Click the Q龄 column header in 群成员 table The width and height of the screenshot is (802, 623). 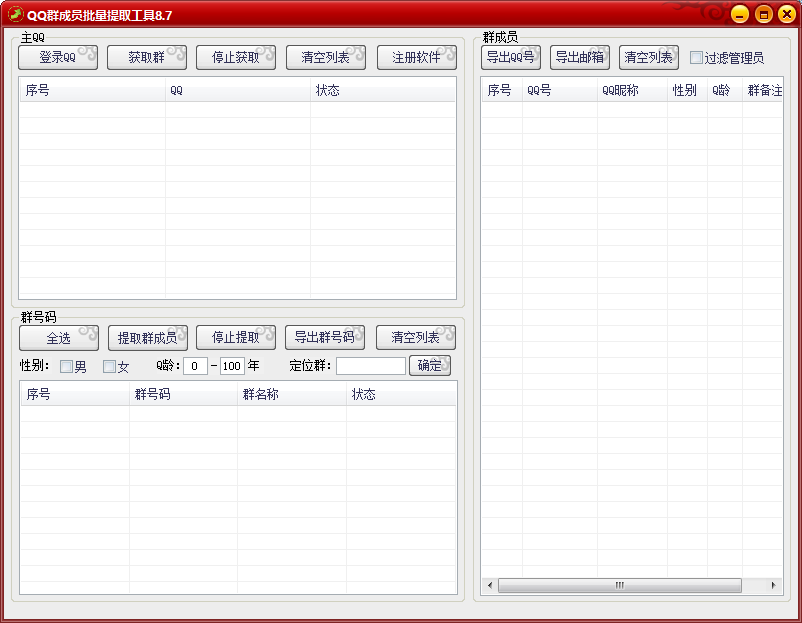click(x=725, y=90)
